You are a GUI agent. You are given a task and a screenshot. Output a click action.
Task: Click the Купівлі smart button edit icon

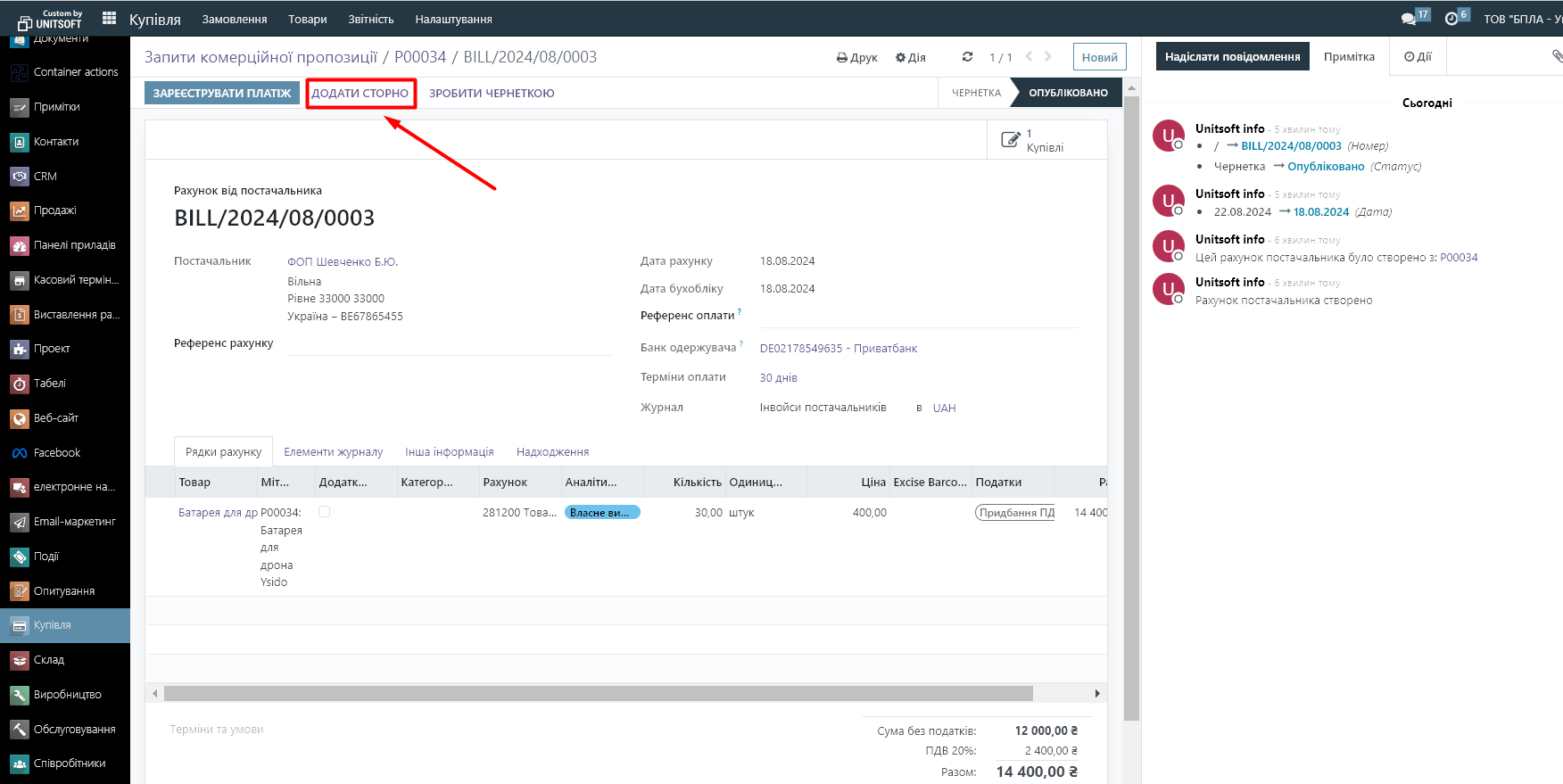coord(1010,140)
